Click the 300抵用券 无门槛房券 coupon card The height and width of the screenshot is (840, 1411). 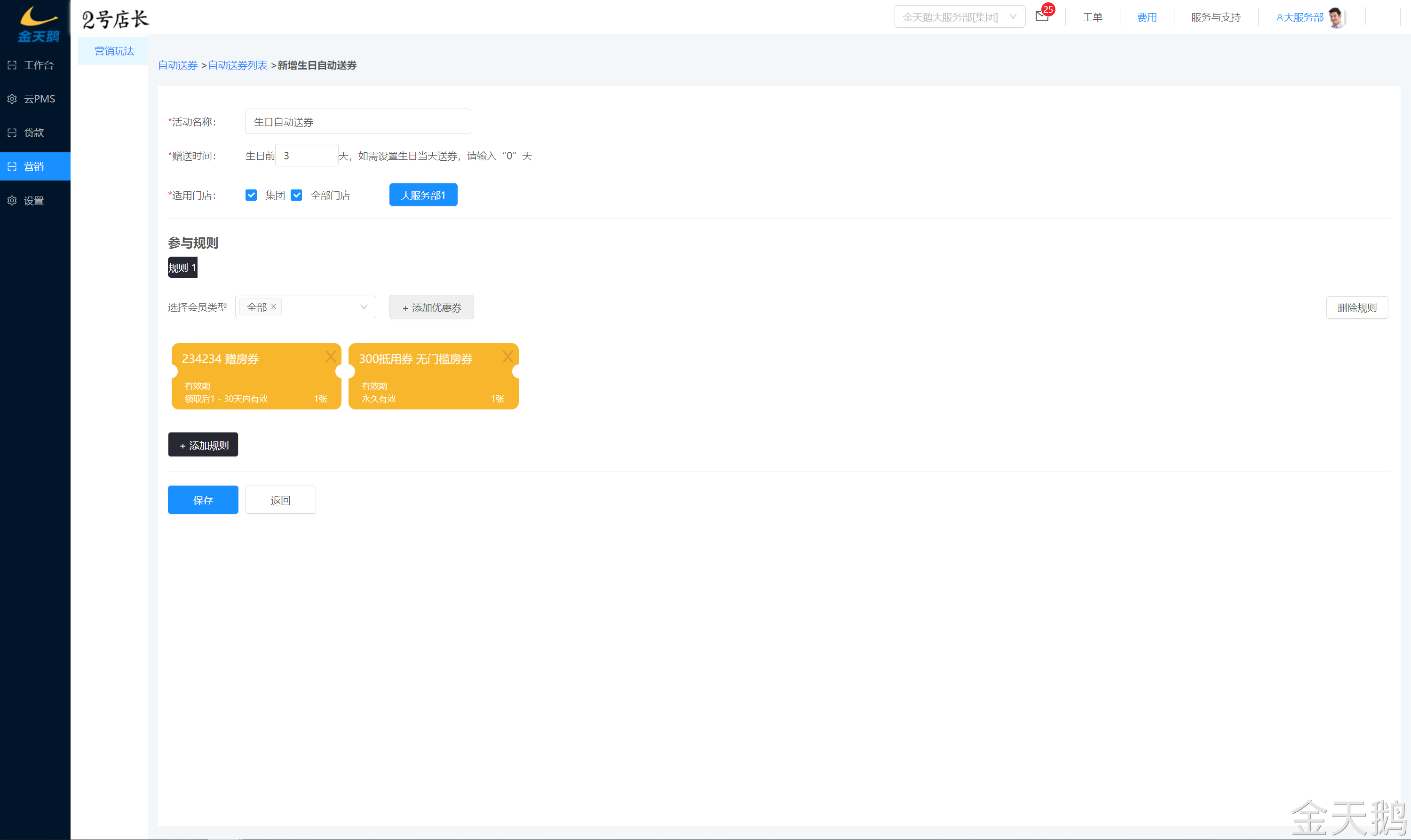point(433,376)
